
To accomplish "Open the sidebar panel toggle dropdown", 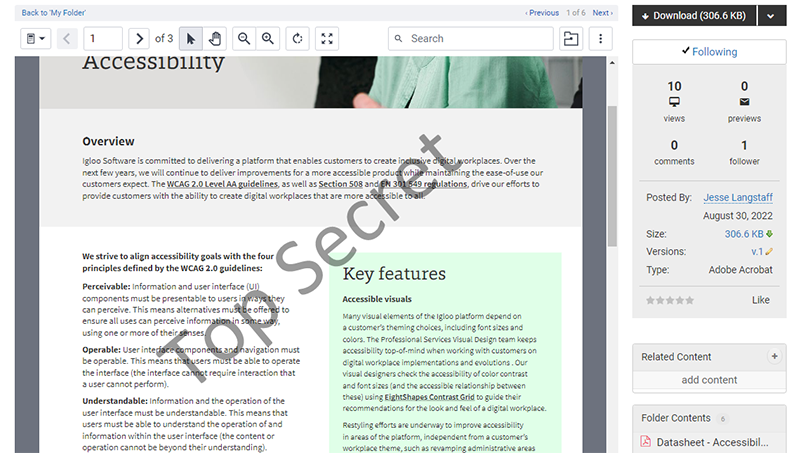I will pyautogui.click(x=36, y=39).
